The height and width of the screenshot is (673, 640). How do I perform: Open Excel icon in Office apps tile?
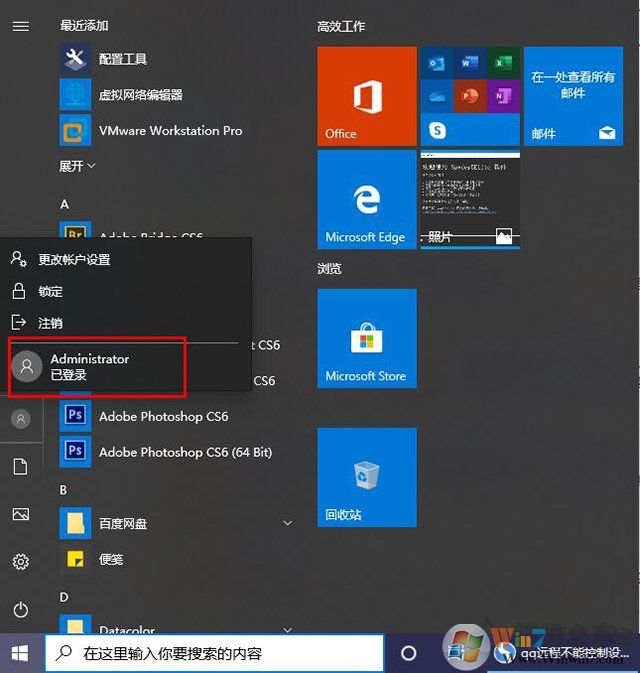point(503,64)
